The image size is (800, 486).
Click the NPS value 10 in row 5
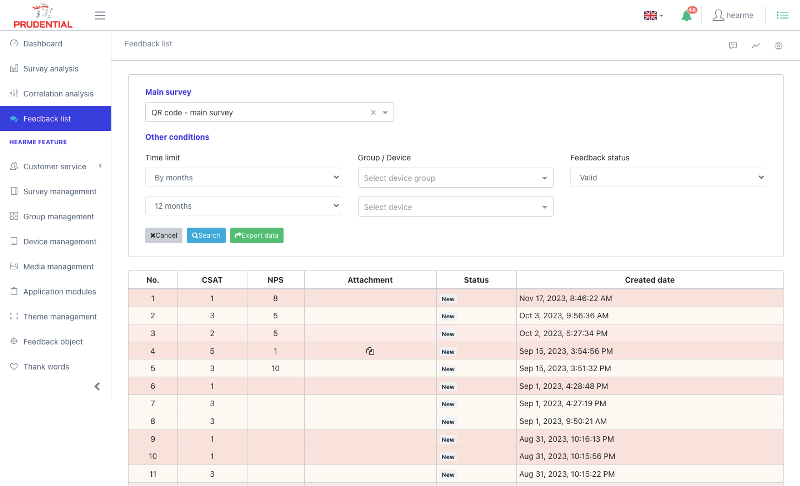click(276, 368)
